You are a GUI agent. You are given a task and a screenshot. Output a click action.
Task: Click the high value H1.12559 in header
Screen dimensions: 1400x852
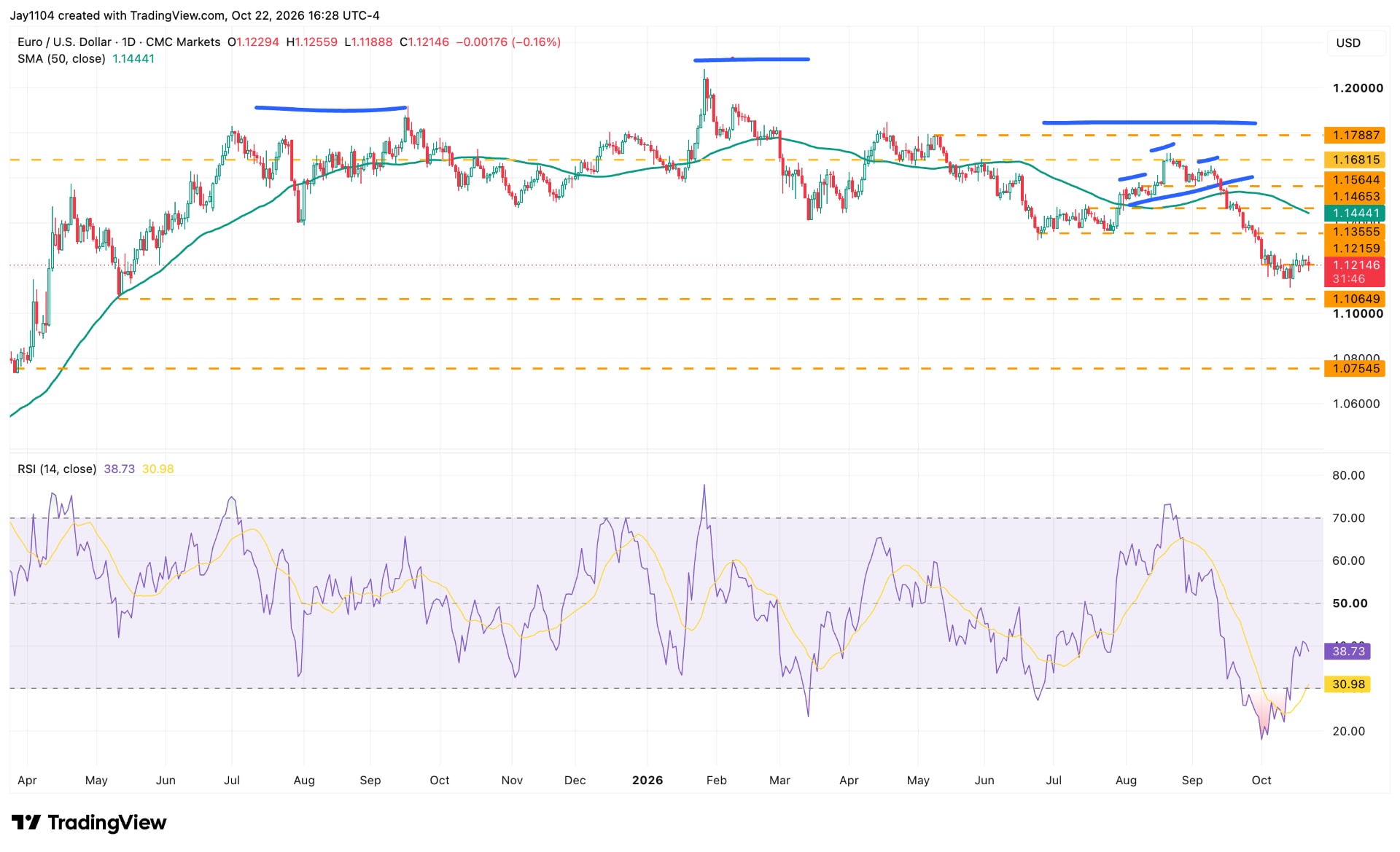(x=312, y=42)
